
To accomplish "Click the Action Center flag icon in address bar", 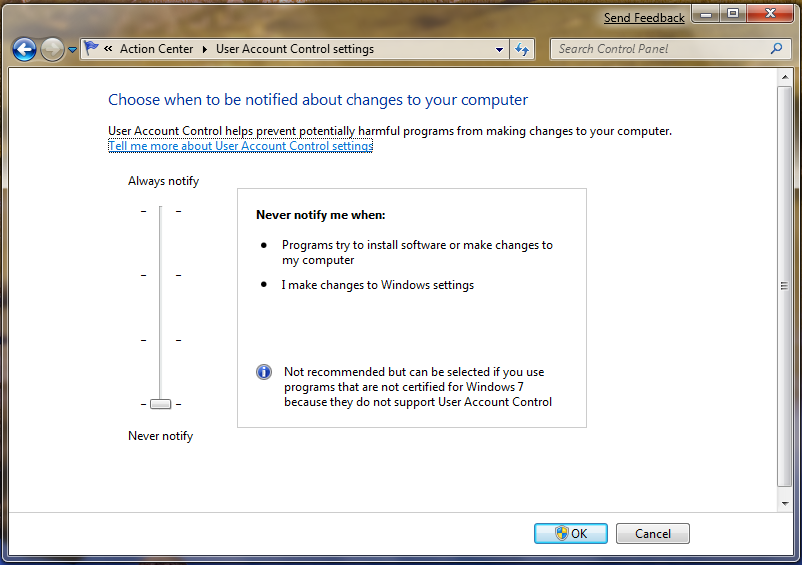I will click(92, 48).
